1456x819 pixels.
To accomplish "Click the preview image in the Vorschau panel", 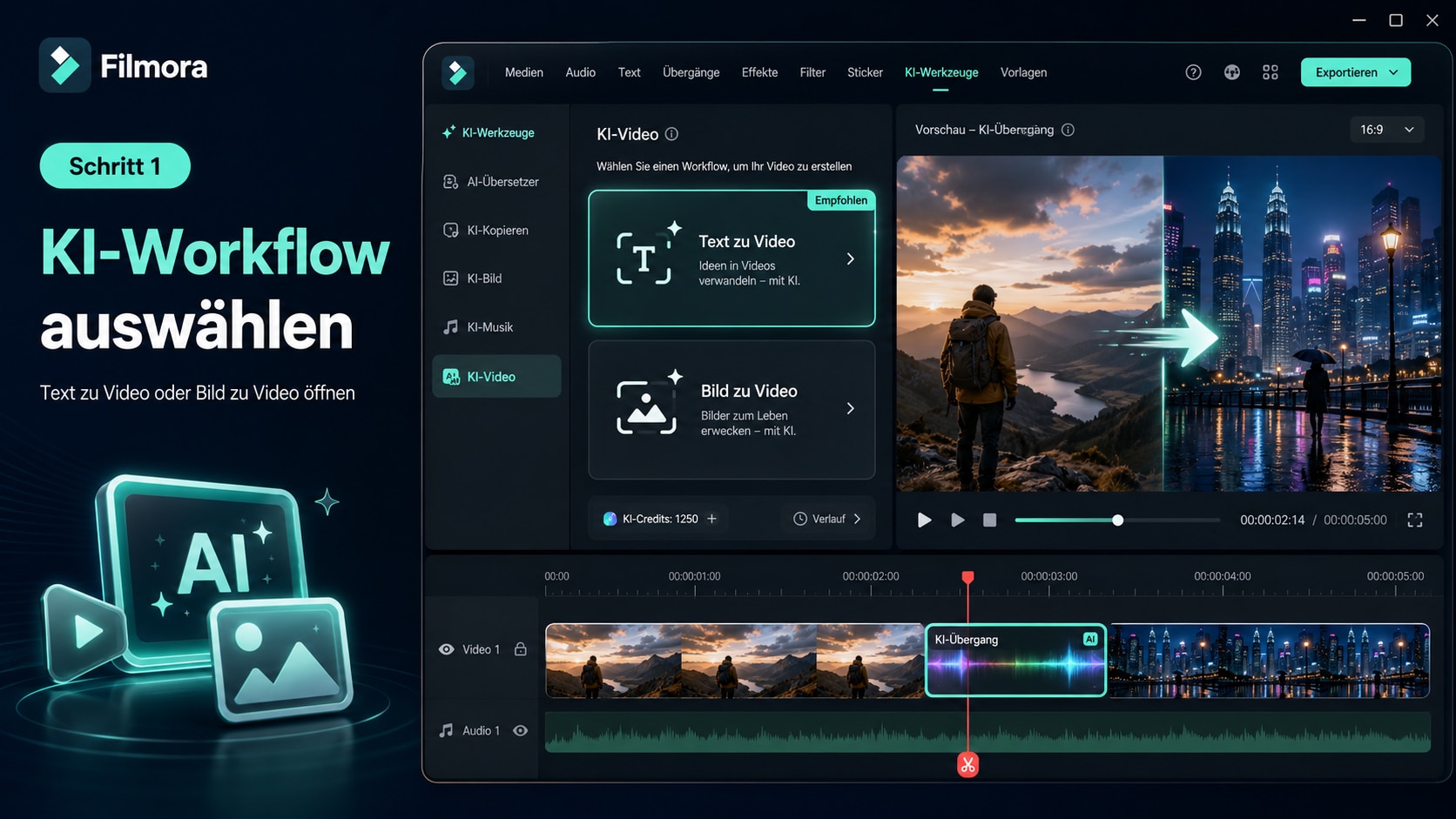I will 1169,324.
